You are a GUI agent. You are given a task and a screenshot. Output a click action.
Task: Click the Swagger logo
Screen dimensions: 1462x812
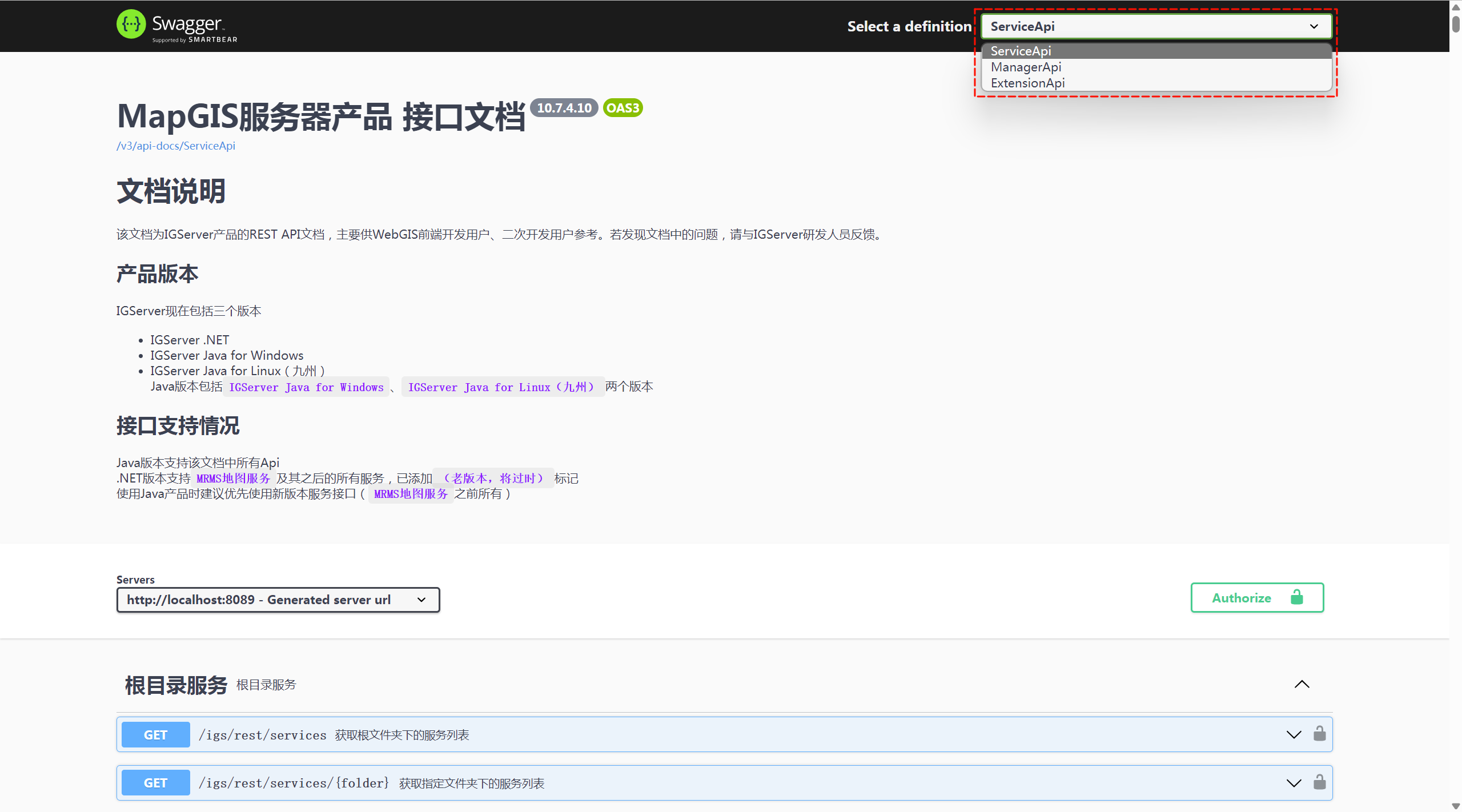pyautogui.click(x=176, y=25)
